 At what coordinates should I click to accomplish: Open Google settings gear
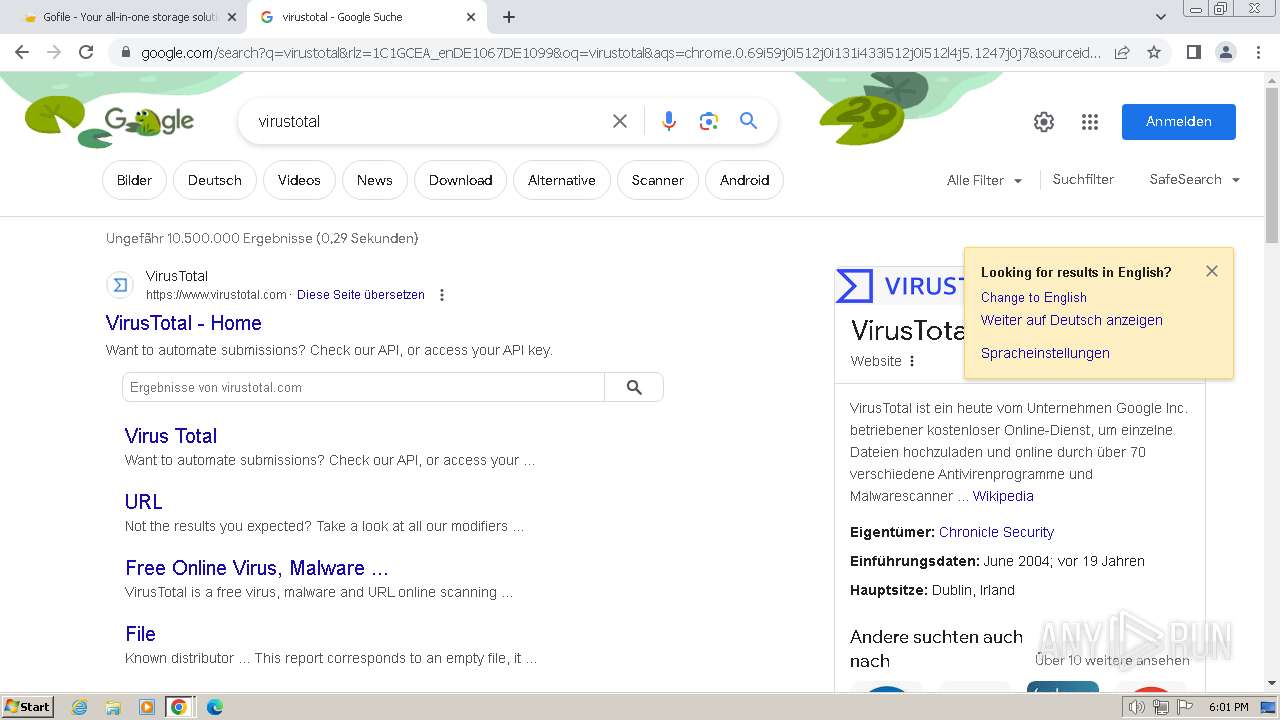point(1044,122)
